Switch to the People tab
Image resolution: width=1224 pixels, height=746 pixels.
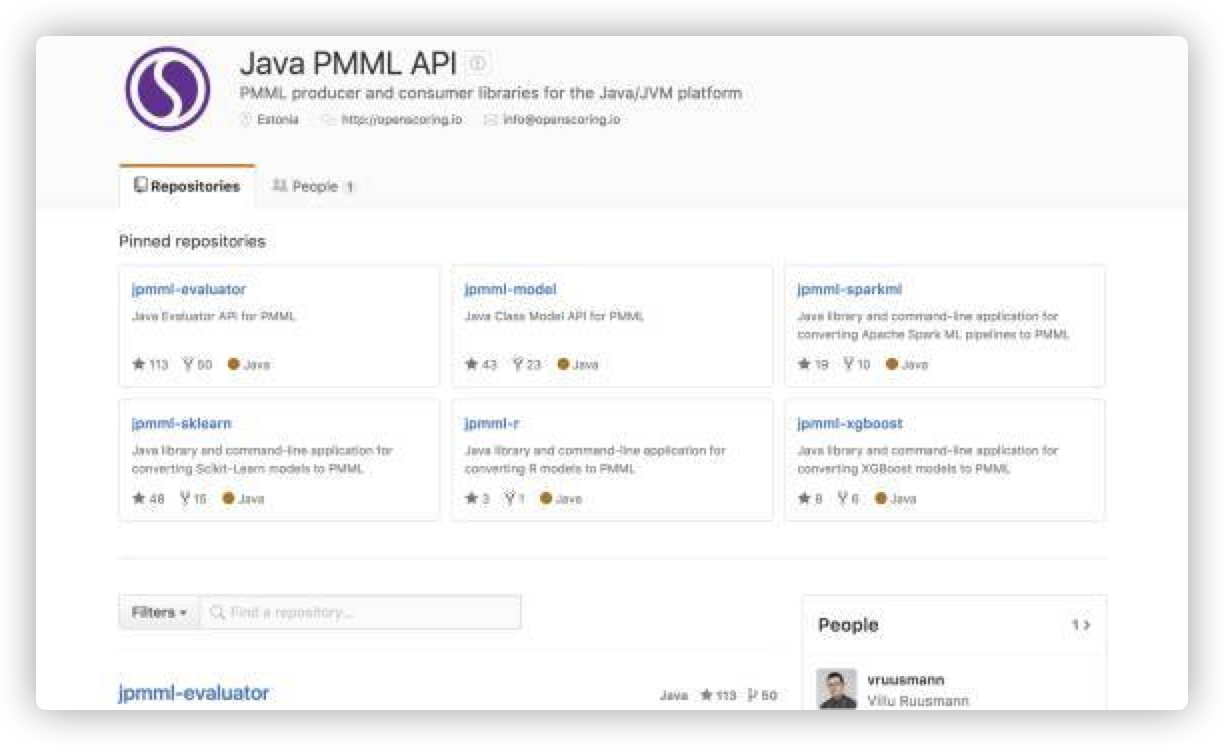(x=314, y=186)
